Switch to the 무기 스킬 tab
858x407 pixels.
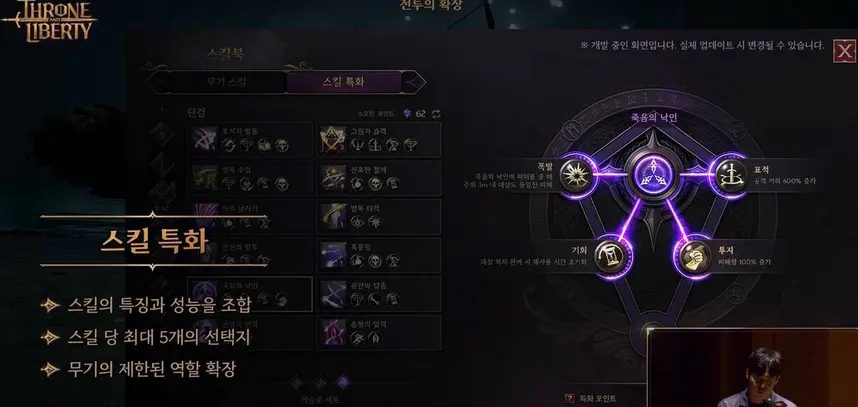227,83
